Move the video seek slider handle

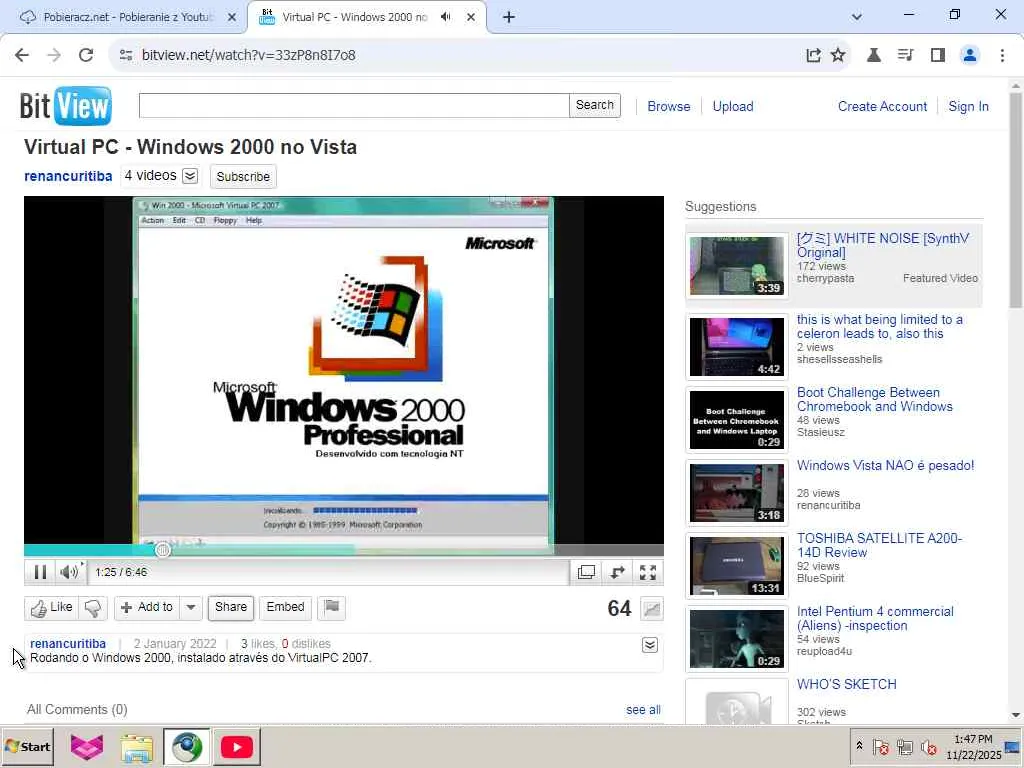163,551
